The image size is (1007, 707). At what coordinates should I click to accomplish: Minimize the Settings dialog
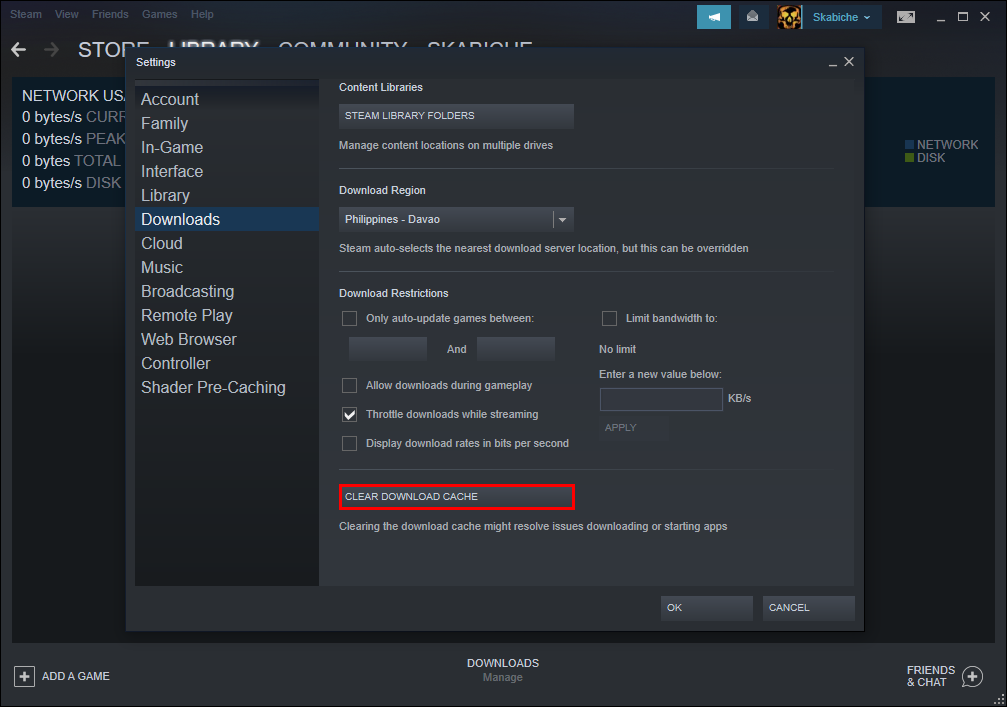click(x=832, y=63)
